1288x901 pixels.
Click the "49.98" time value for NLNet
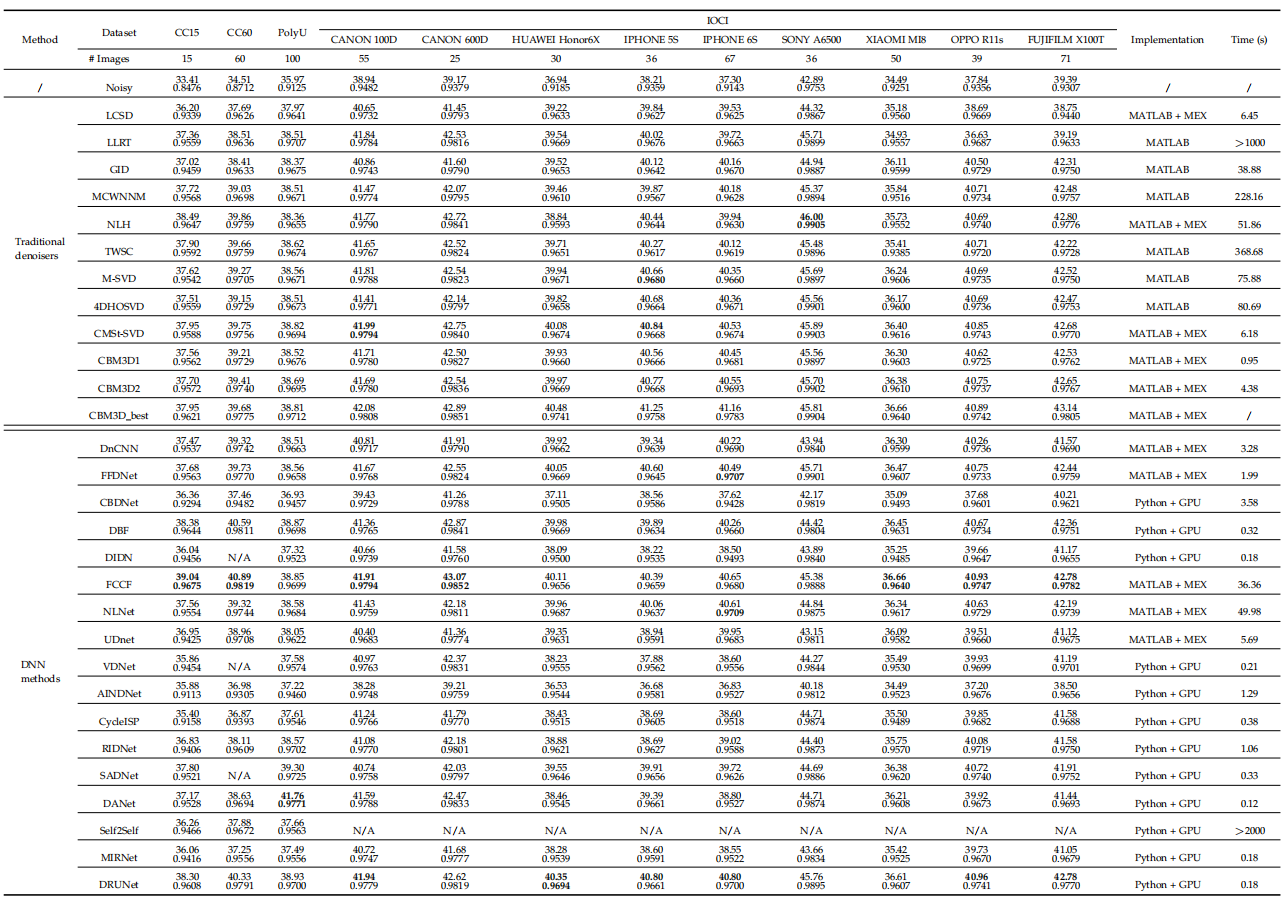[x=1248, y=612]
